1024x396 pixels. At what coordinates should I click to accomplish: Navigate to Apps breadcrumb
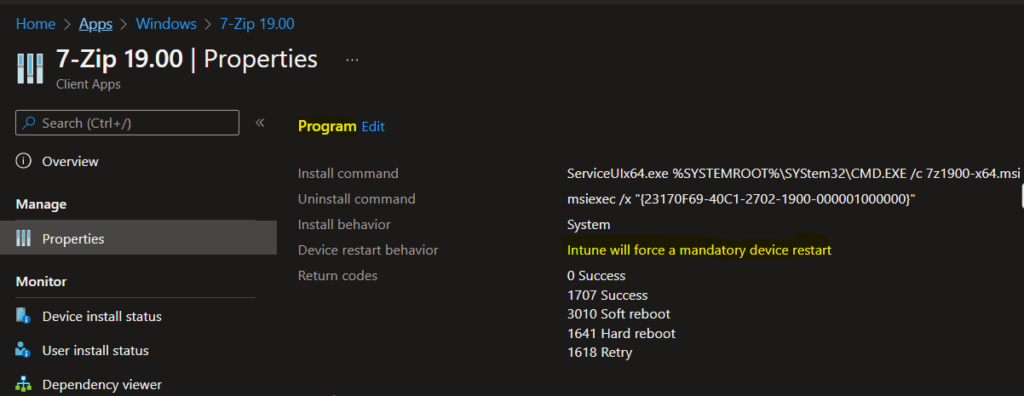(96, 24)
